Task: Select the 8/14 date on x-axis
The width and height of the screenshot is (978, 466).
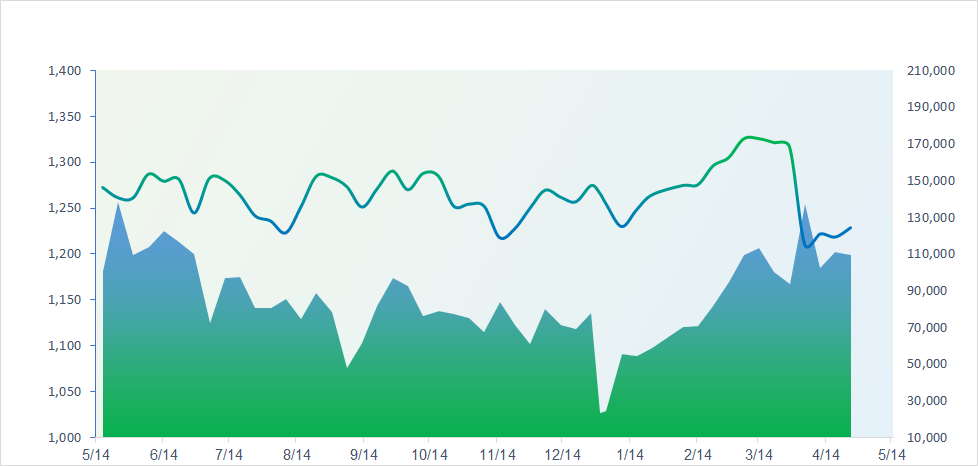Action: click(295, 453)
